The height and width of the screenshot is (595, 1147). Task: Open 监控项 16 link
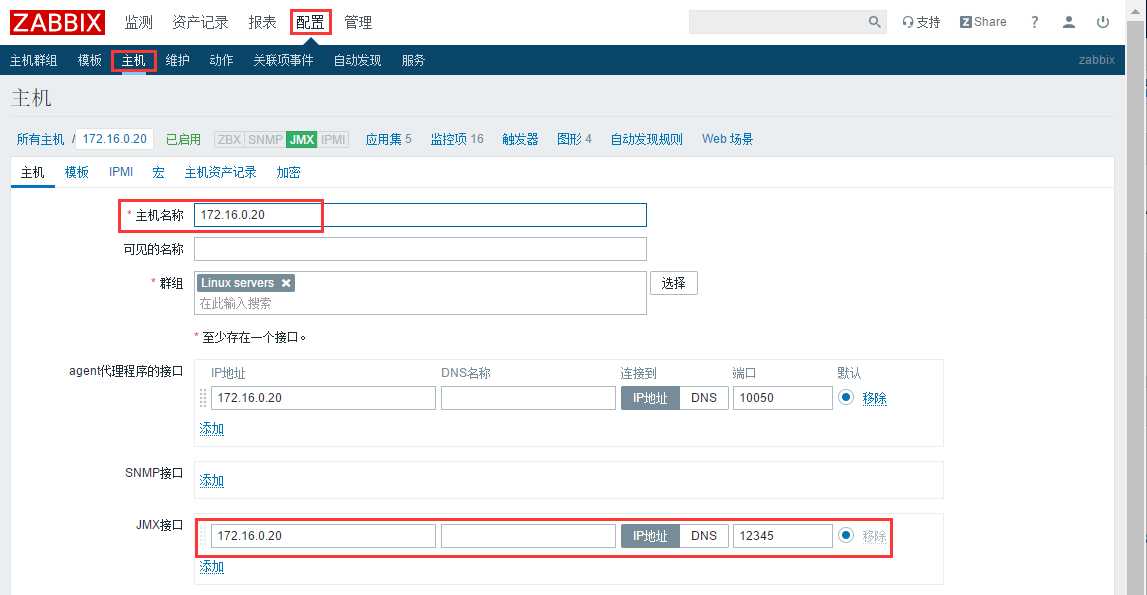(x=457, y=139)
